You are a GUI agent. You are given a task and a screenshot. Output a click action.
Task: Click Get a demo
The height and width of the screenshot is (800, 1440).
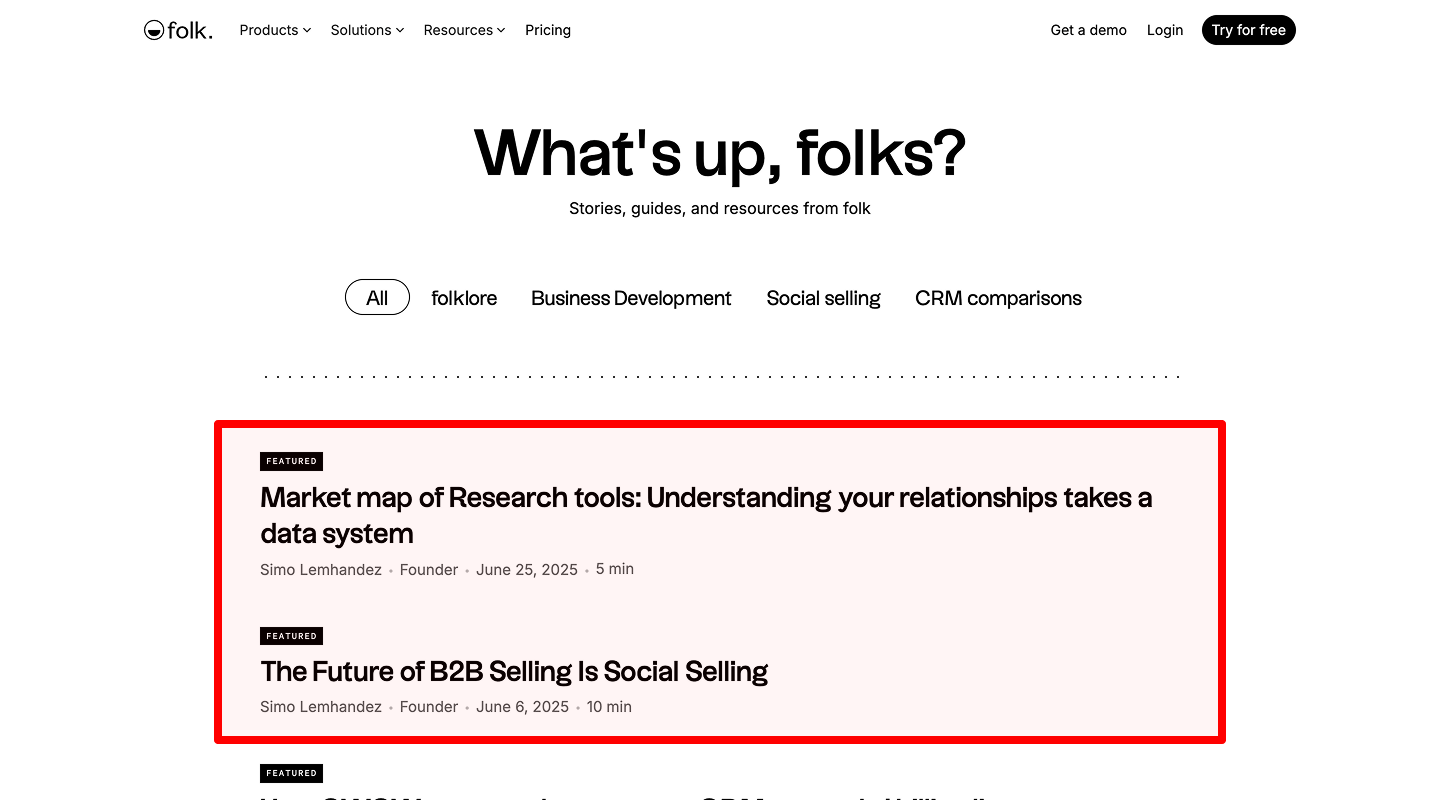(1088, 30)
